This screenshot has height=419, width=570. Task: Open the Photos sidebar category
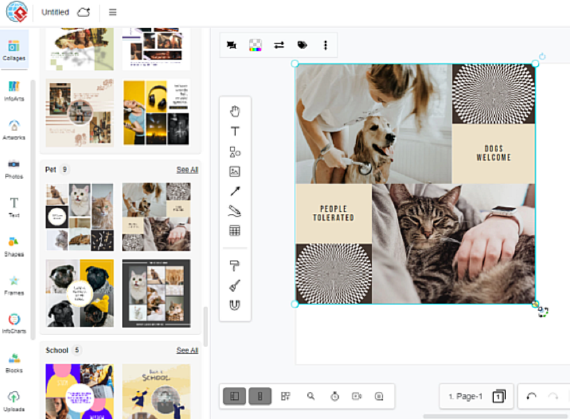pyautogui.click(x=14, y=169)
